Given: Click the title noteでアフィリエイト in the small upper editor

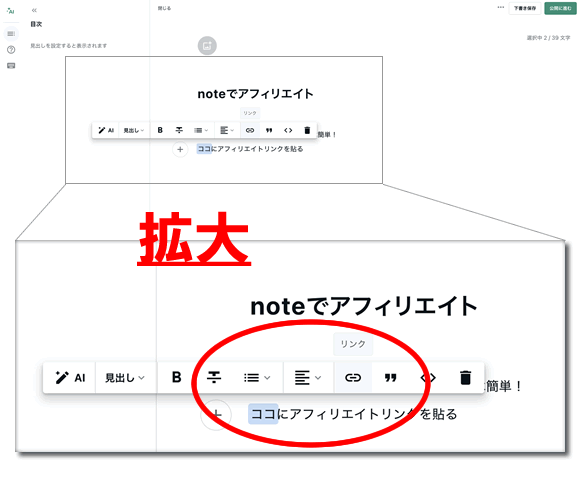Looking at the screenshot, I should coord(255,94).
